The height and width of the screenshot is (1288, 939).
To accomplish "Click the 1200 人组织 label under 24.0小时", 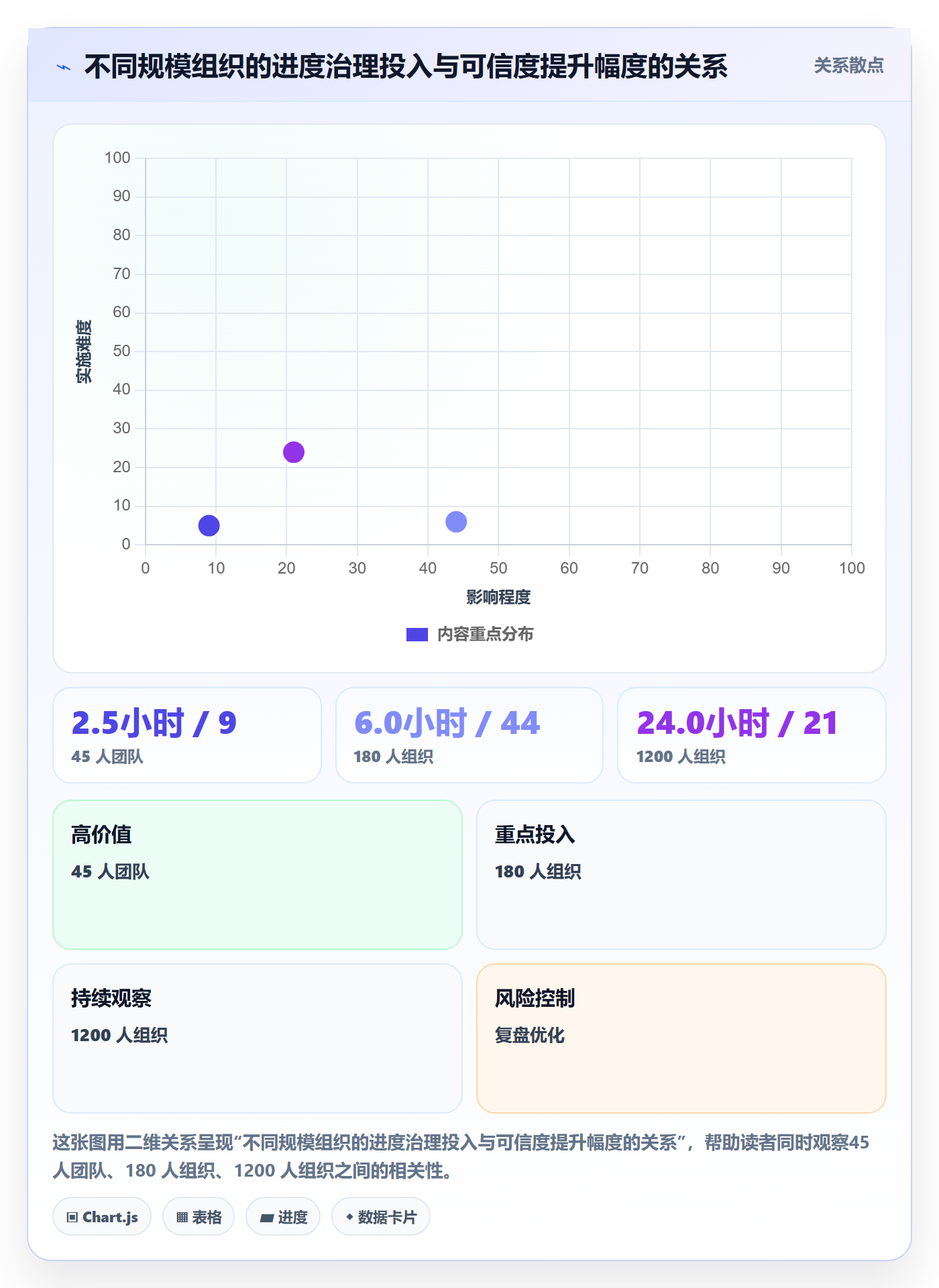I will pos(681,757).
